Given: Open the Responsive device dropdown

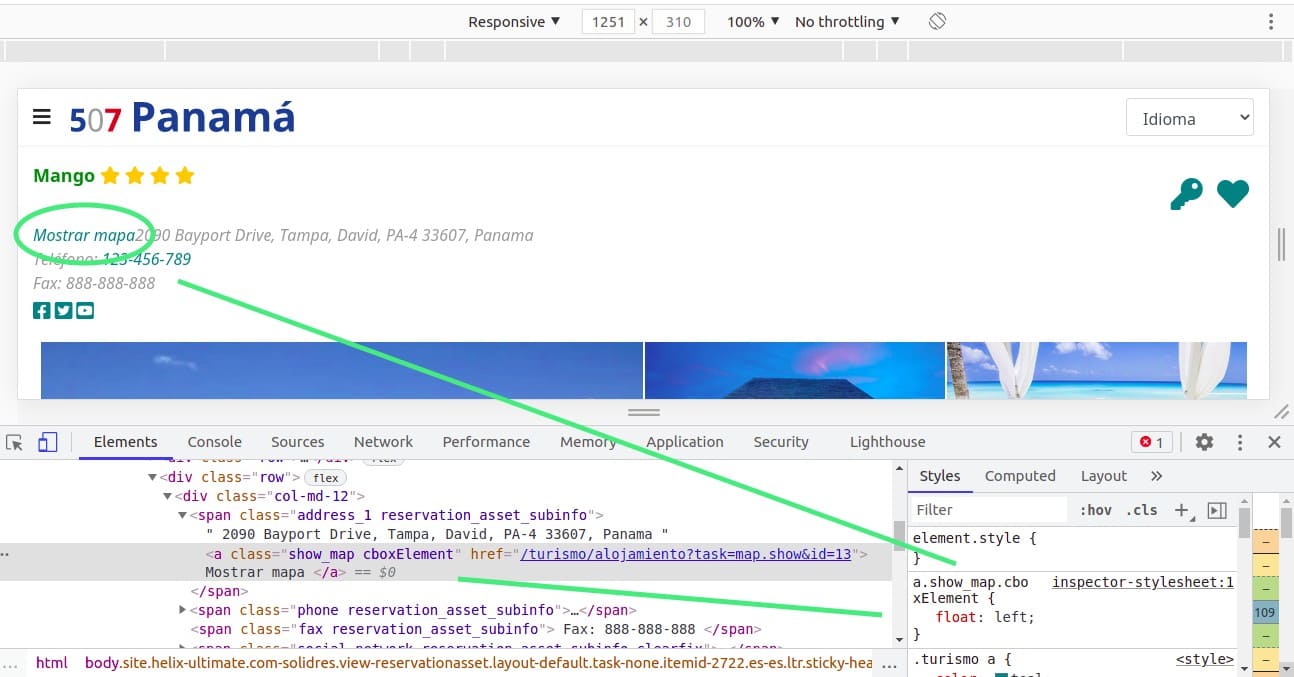Looking at the screenshot, I should point(514,22).
